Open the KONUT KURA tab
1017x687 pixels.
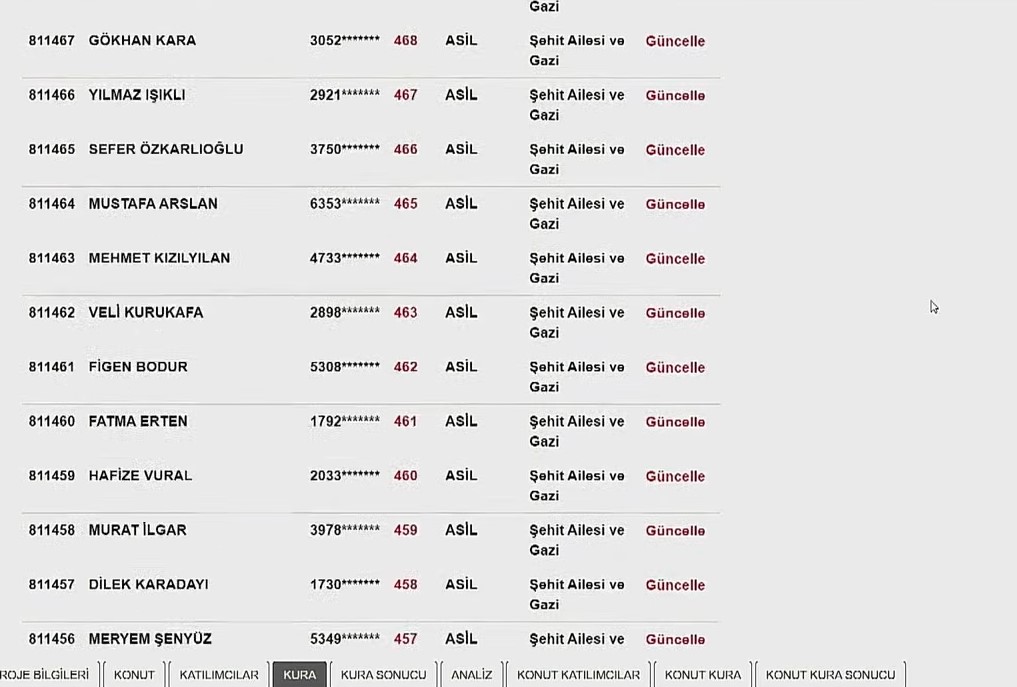703,675
